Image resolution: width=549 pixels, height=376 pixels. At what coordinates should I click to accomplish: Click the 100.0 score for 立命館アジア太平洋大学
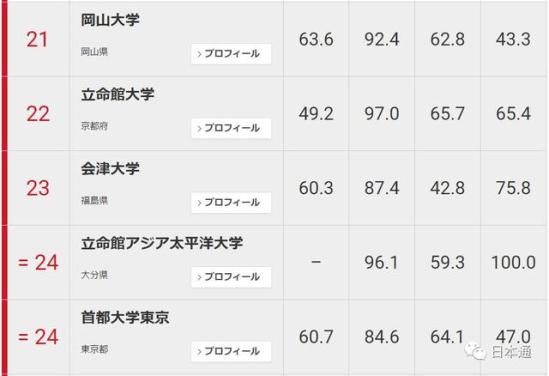tap(513, 263)
